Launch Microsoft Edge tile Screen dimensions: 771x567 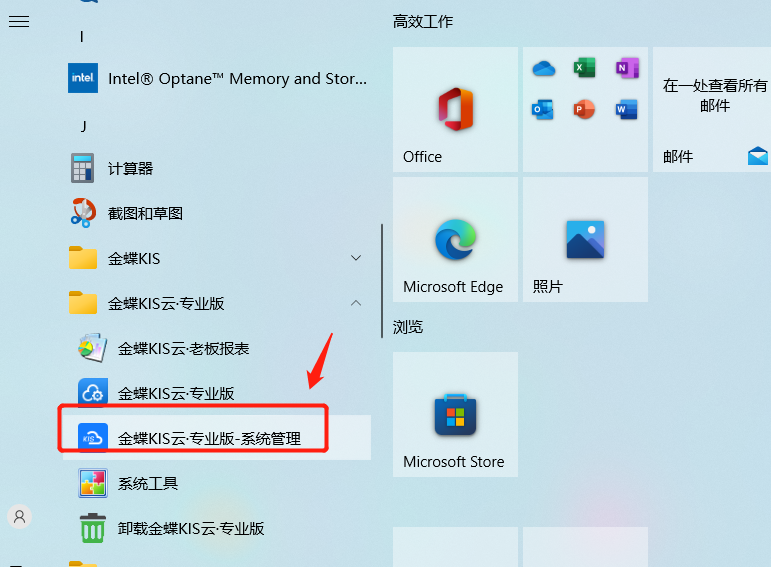click(x=455, y=239)
